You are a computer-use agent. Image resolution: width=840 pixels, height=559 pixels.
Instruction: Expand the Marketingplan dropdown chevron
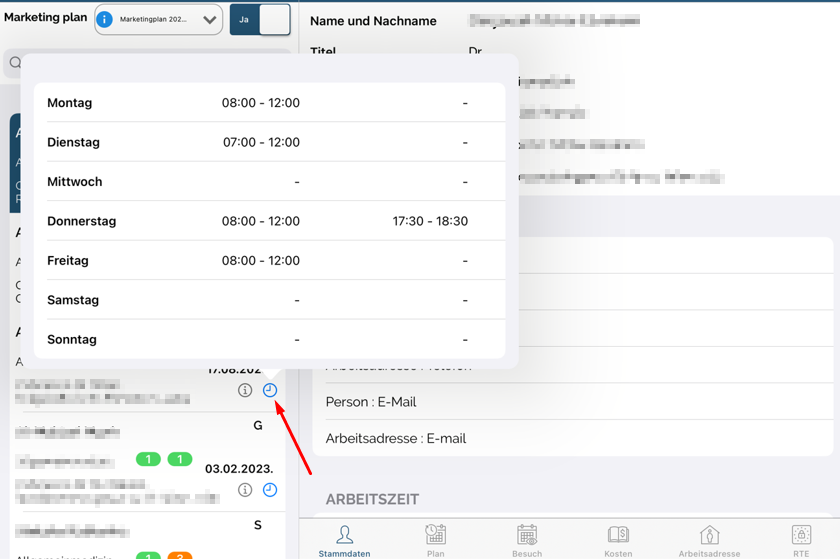tap(209, 20)
